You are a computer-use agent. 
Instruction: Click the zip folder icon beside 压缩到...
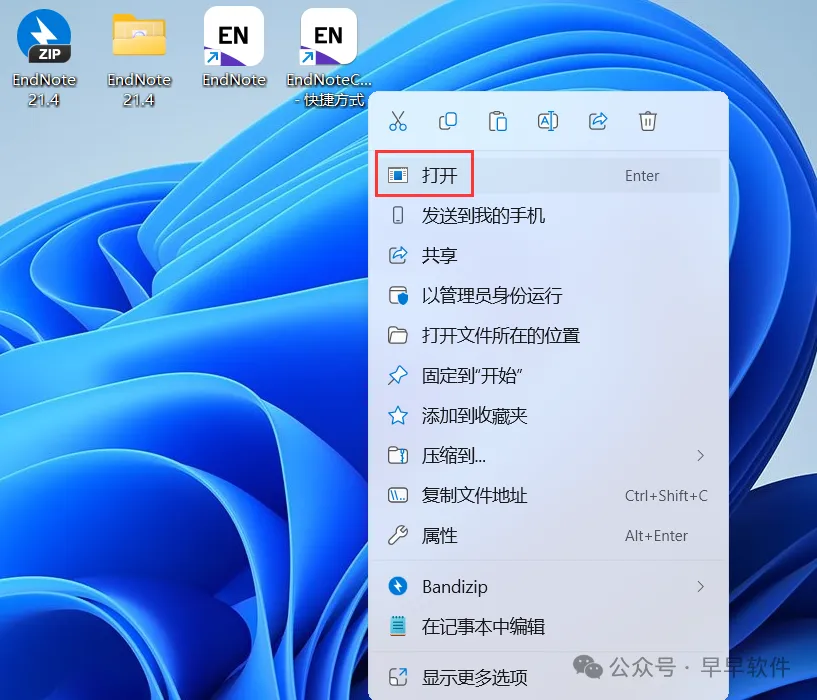coord(398,456)
